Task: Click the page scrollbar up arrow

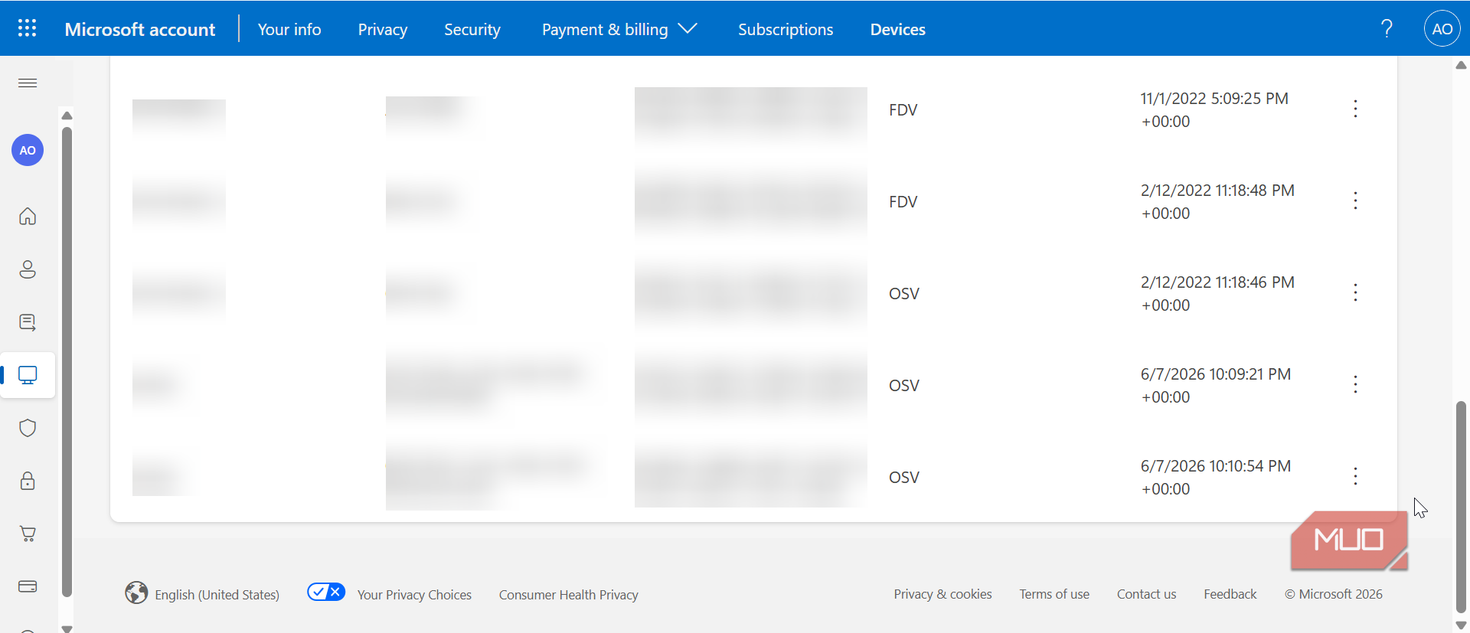Action: pyautogui.click(x=1461, y=65)
